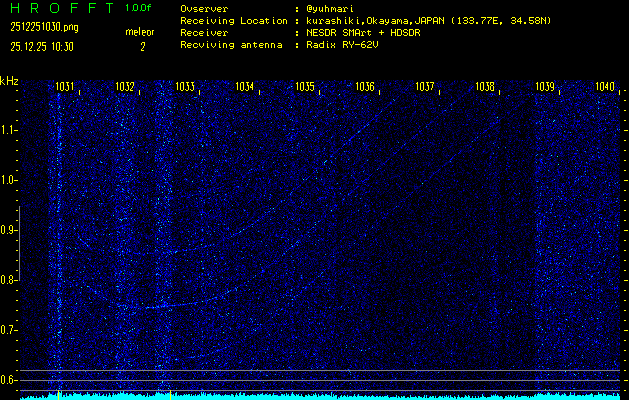Screen dimensions: 629x400
Task: Click the 1035 time marker
Action: 305,88
